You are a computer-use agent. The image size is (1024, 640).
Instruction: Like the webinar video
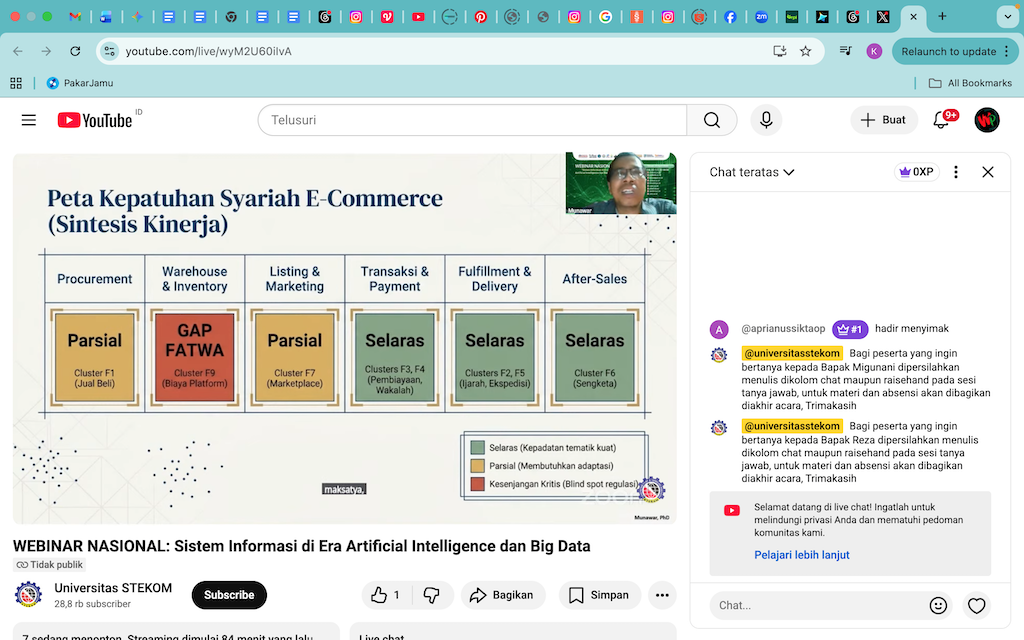point(385,595)
